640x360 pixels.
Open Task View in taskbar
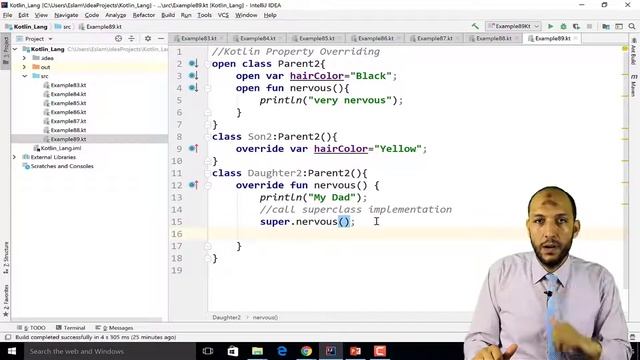point(208,351)
